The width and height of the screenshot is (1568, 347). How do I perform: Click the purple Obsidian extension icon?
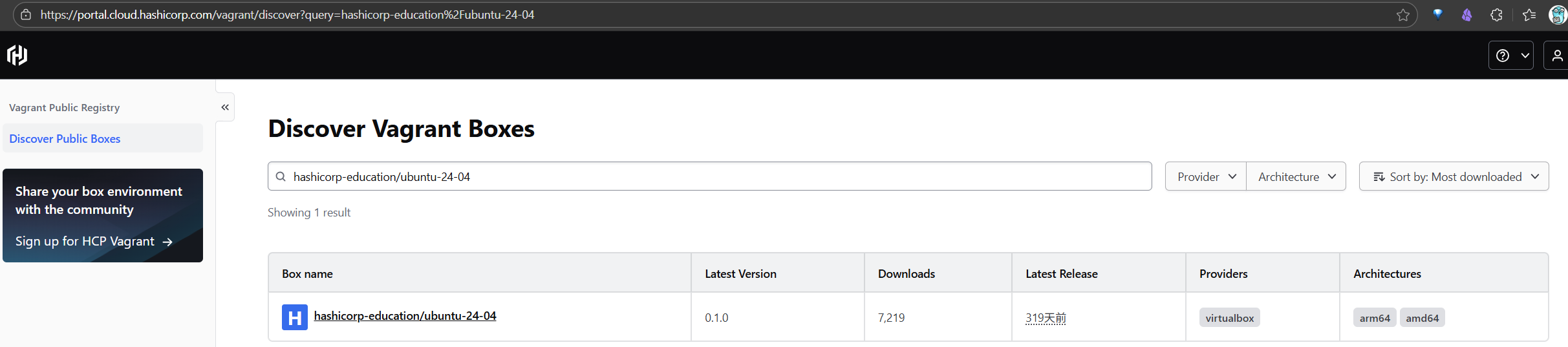[1466, 15]
